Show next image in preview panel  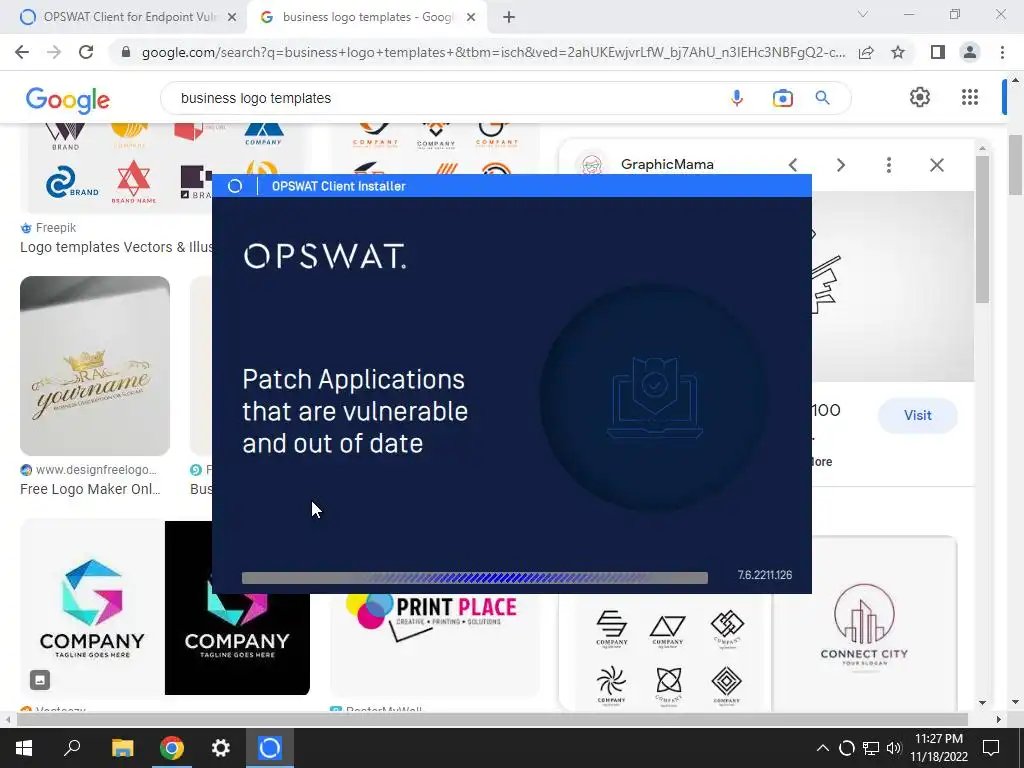click(841, 165)
